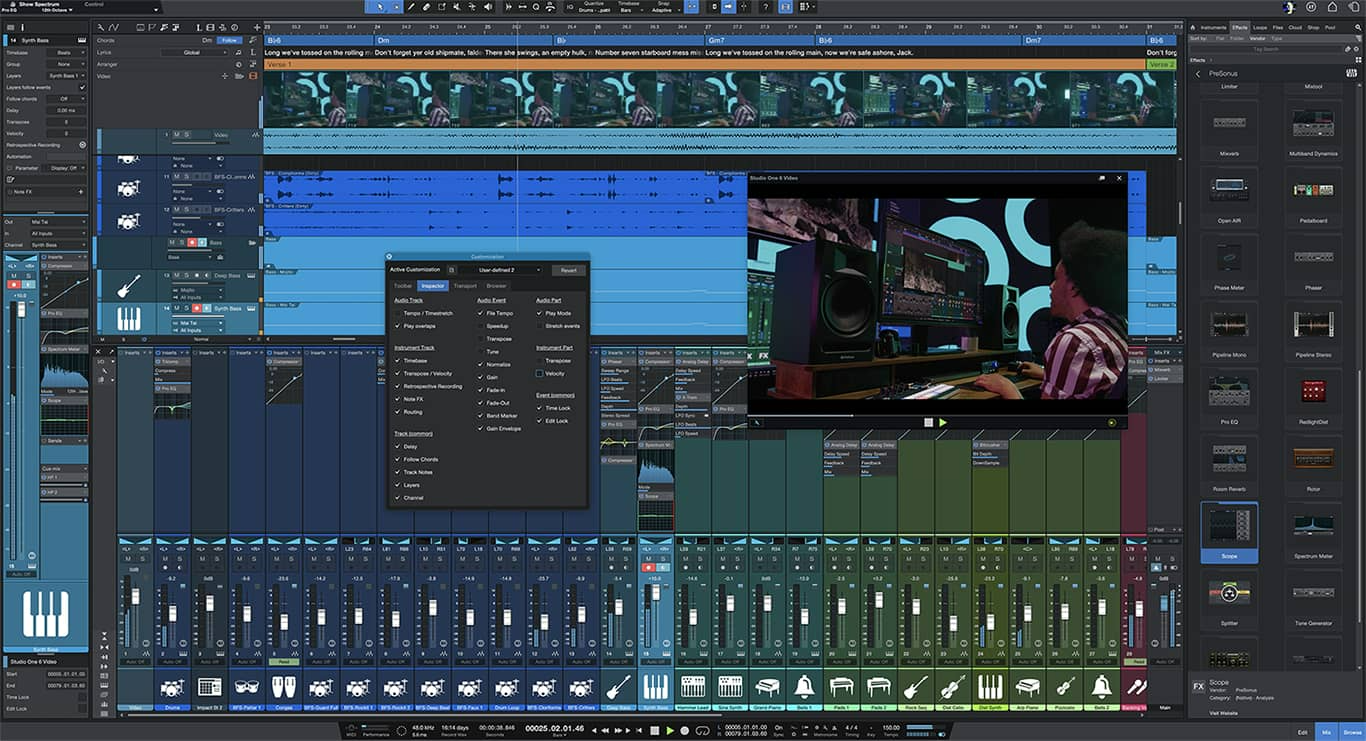Click the green play button in the transport bar
Screen dimensions: 1366x741
pos(670,731)
